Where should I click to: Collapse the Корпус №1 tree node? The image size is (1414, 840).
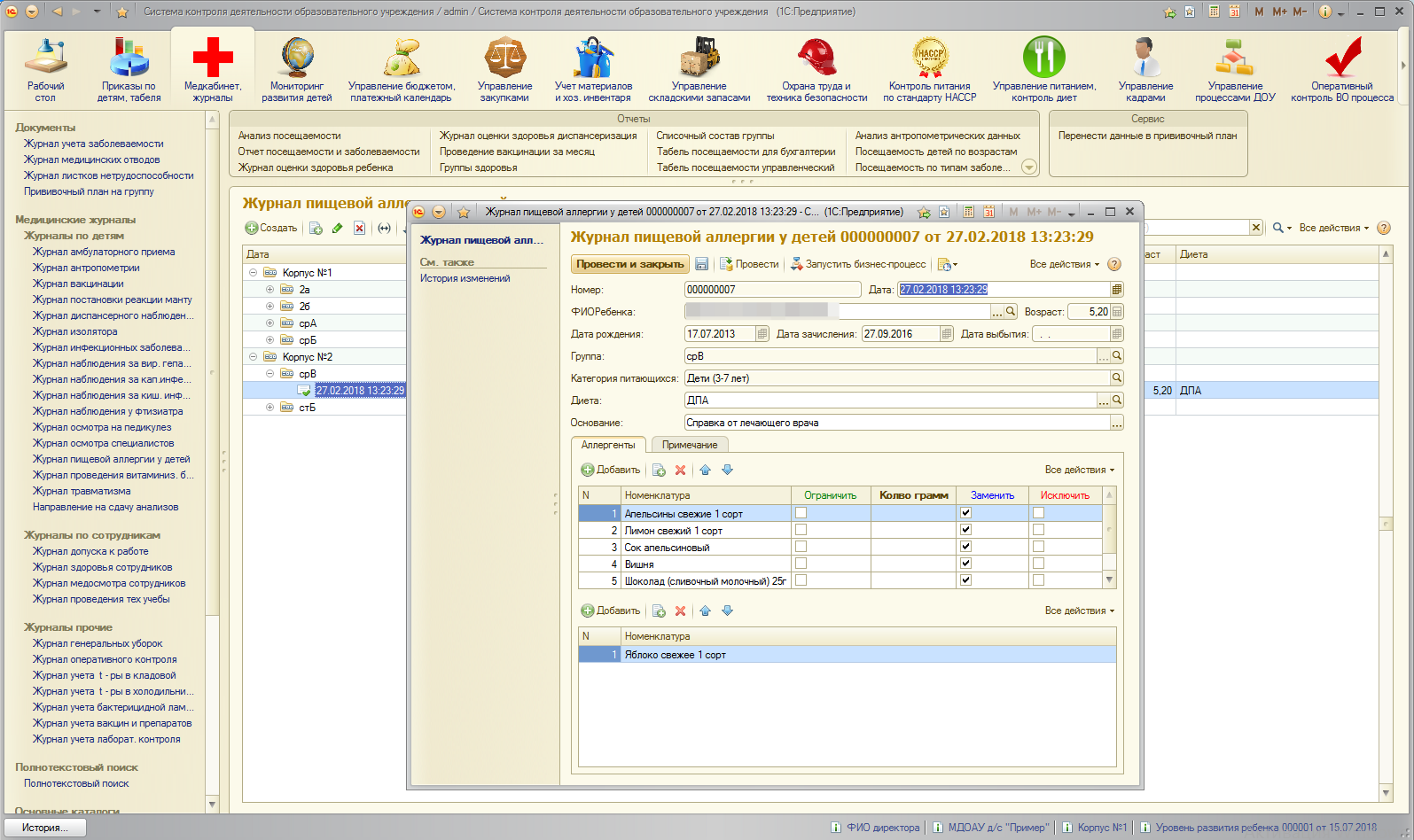pyautogui.click(x=254, y=273)
